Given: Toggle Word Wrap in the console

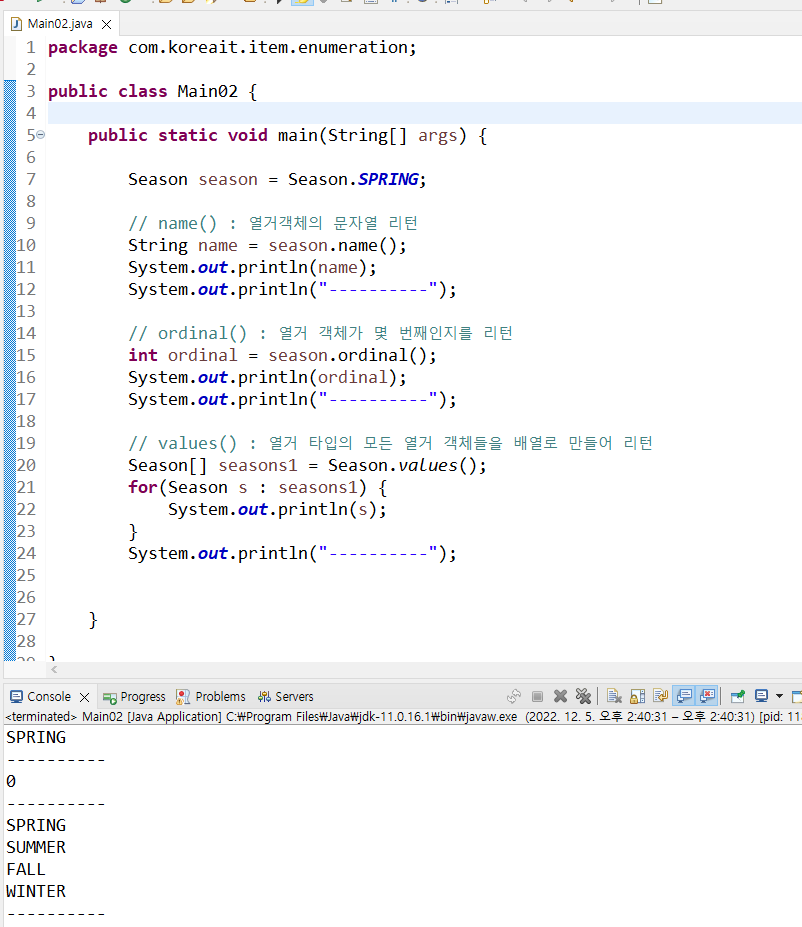Looking at the screenshot, I should [661, 696].
